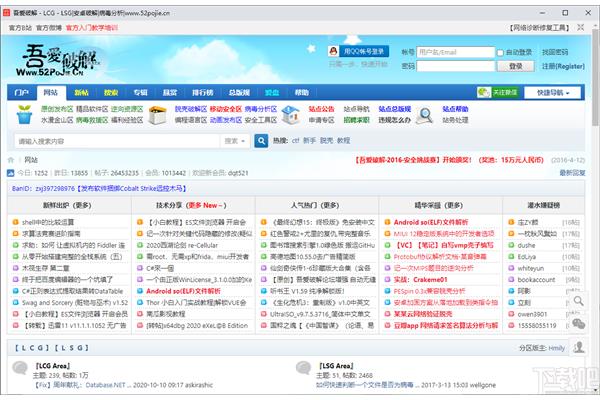This screenshot has height=400, width=600.
Task: Click the green rank icon beside 2020西湖论剑 re-Cellular
Action: tap(140, 245)
